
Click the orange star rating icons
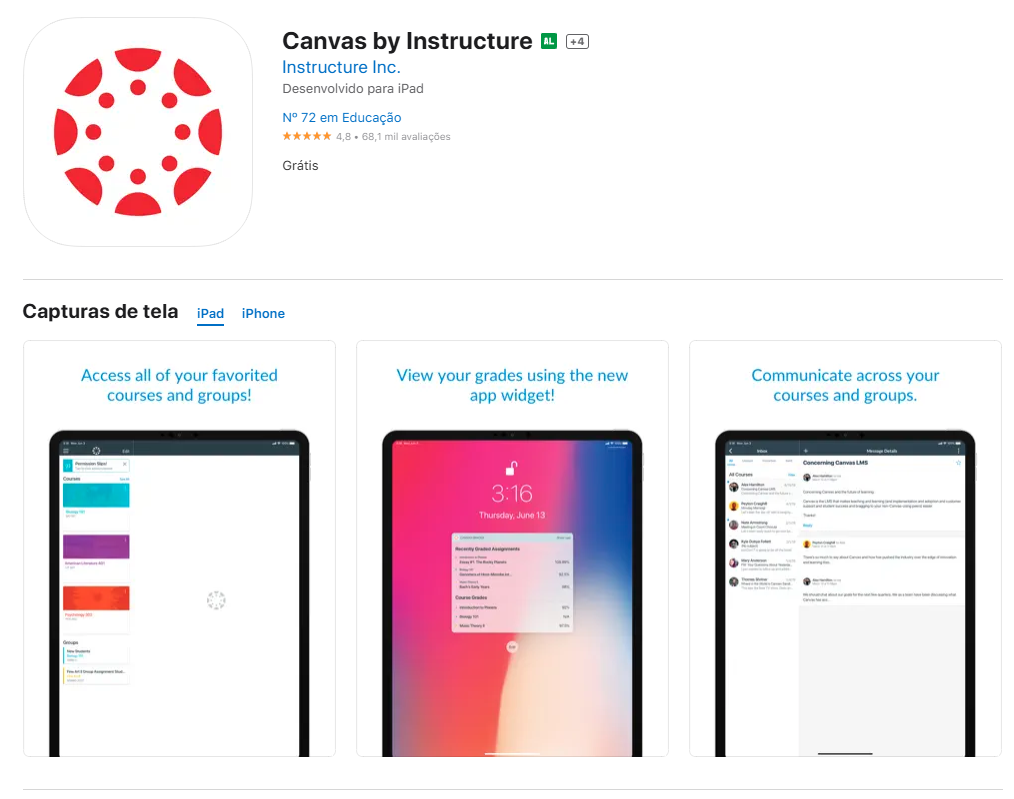pos(307,136)
